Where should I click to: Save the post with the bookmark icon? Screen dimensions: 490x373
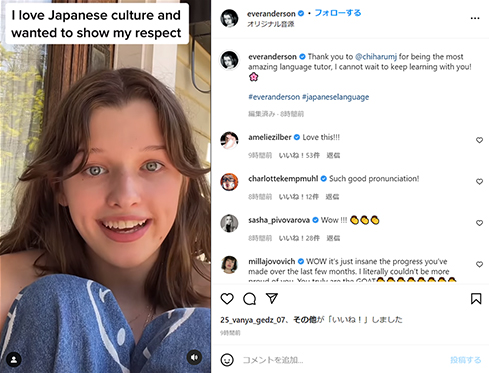coord(476,299)
